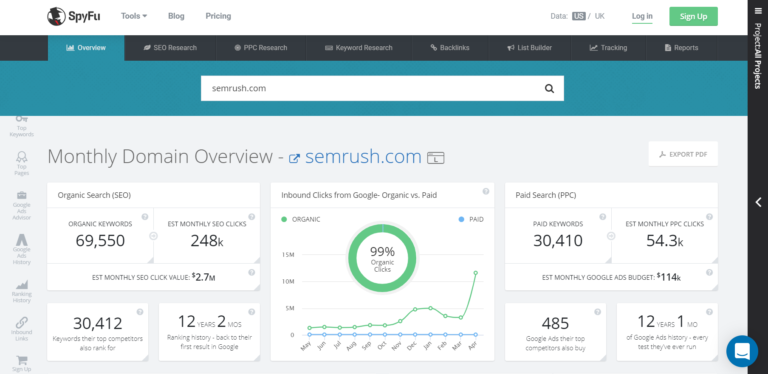The image size is (768, 374).
Task: Open the Pricing page
Action: point(218,16)
